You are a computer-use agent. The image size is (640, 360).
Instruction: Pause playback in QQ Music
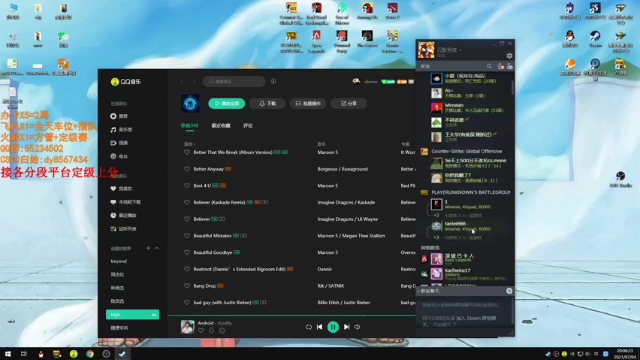click(333, 327)
